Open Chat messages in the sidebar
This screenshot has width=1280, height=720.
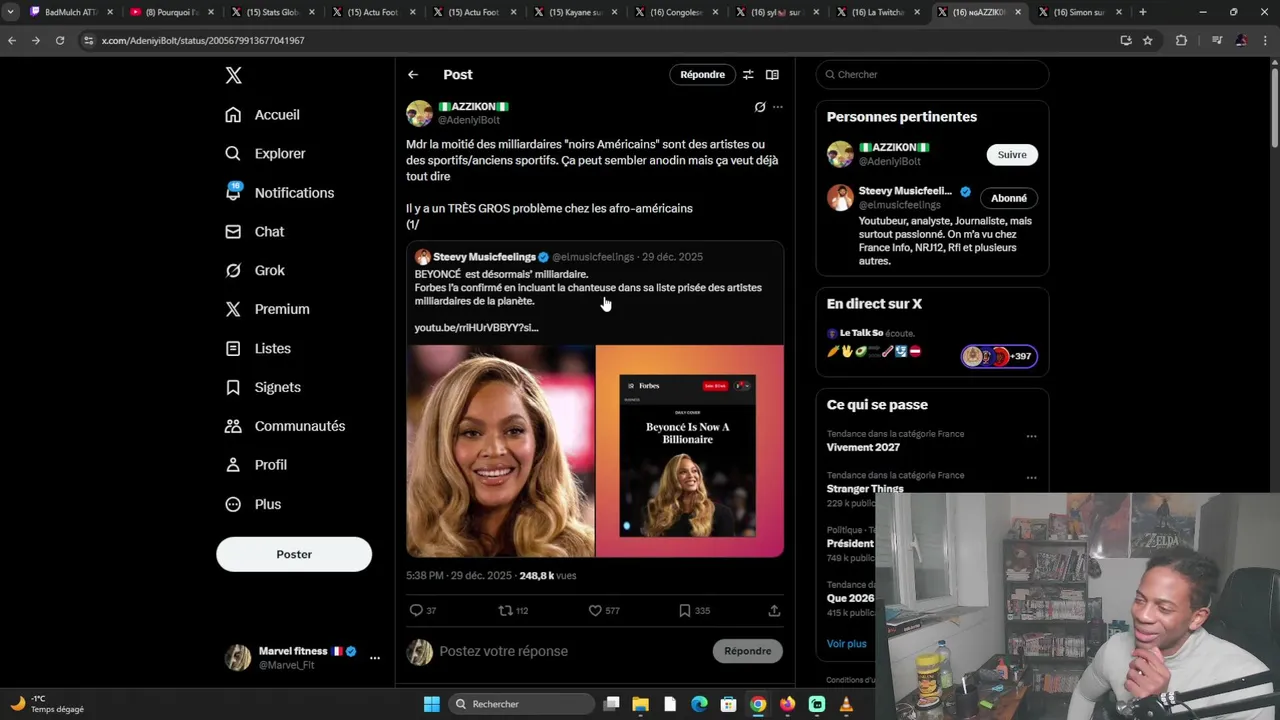[254, 232]
